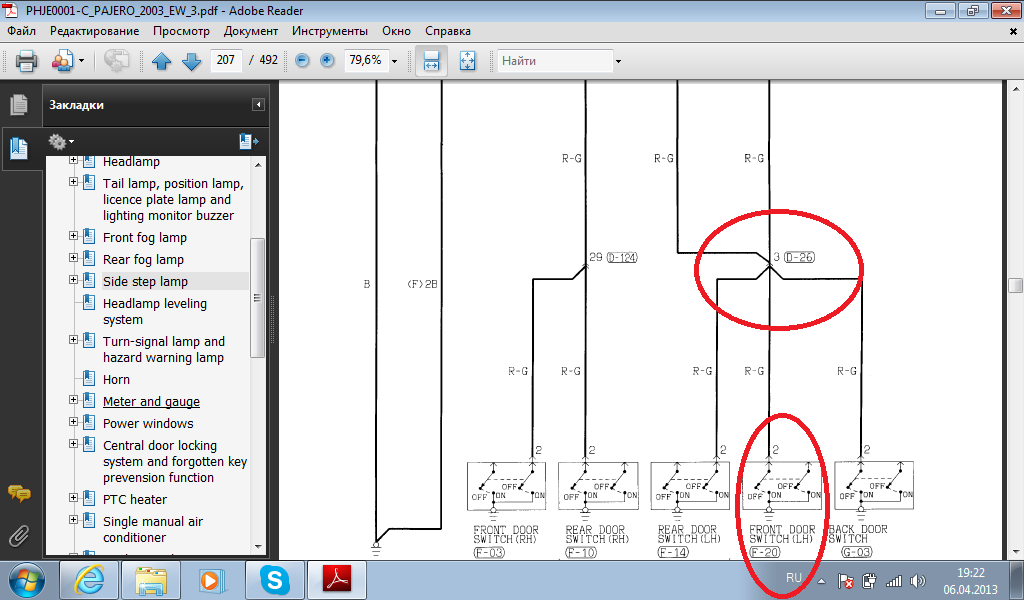Open the Файл menu
This screenshot has width=1024, height=600.
point(22,31)
